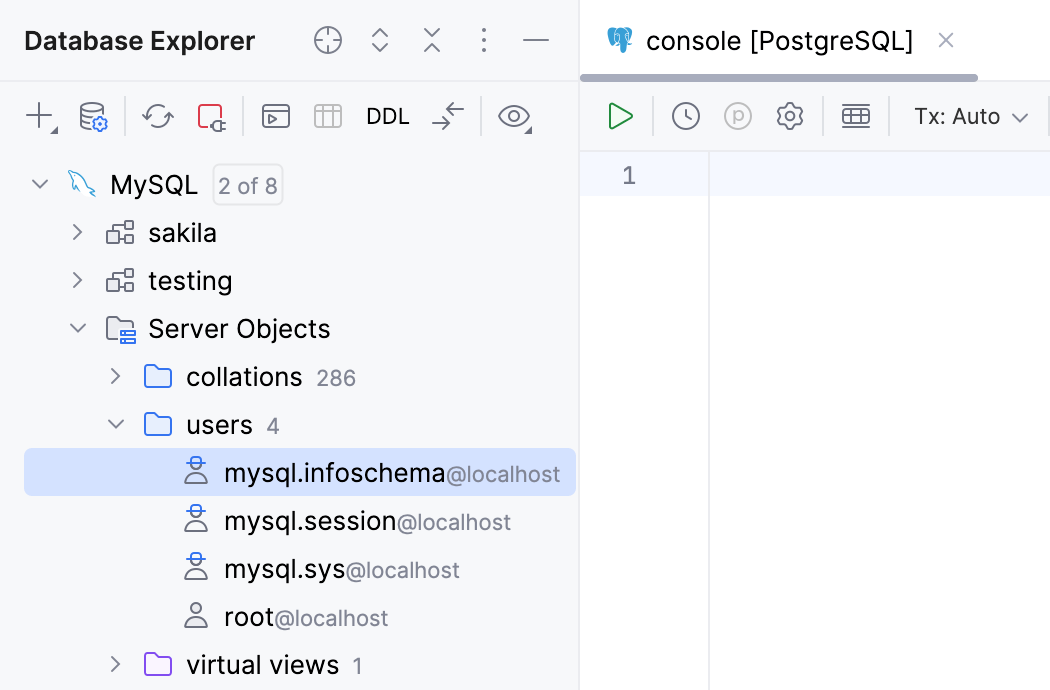Click the Select Opened Element crosshair icon

coord(327,41)
